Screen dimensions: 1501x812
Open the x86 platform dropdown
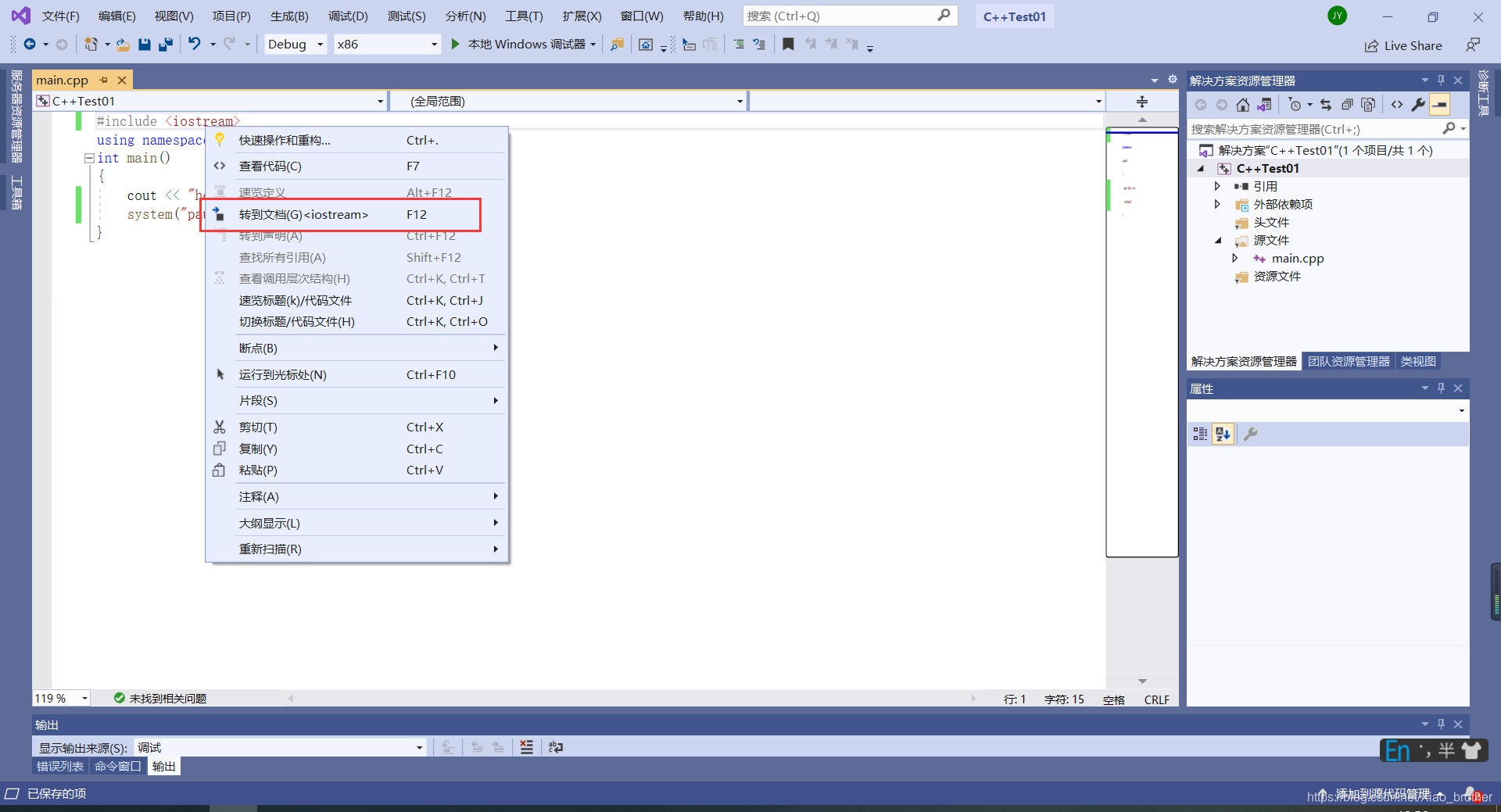pyautogui.click(x=387, y=45)
